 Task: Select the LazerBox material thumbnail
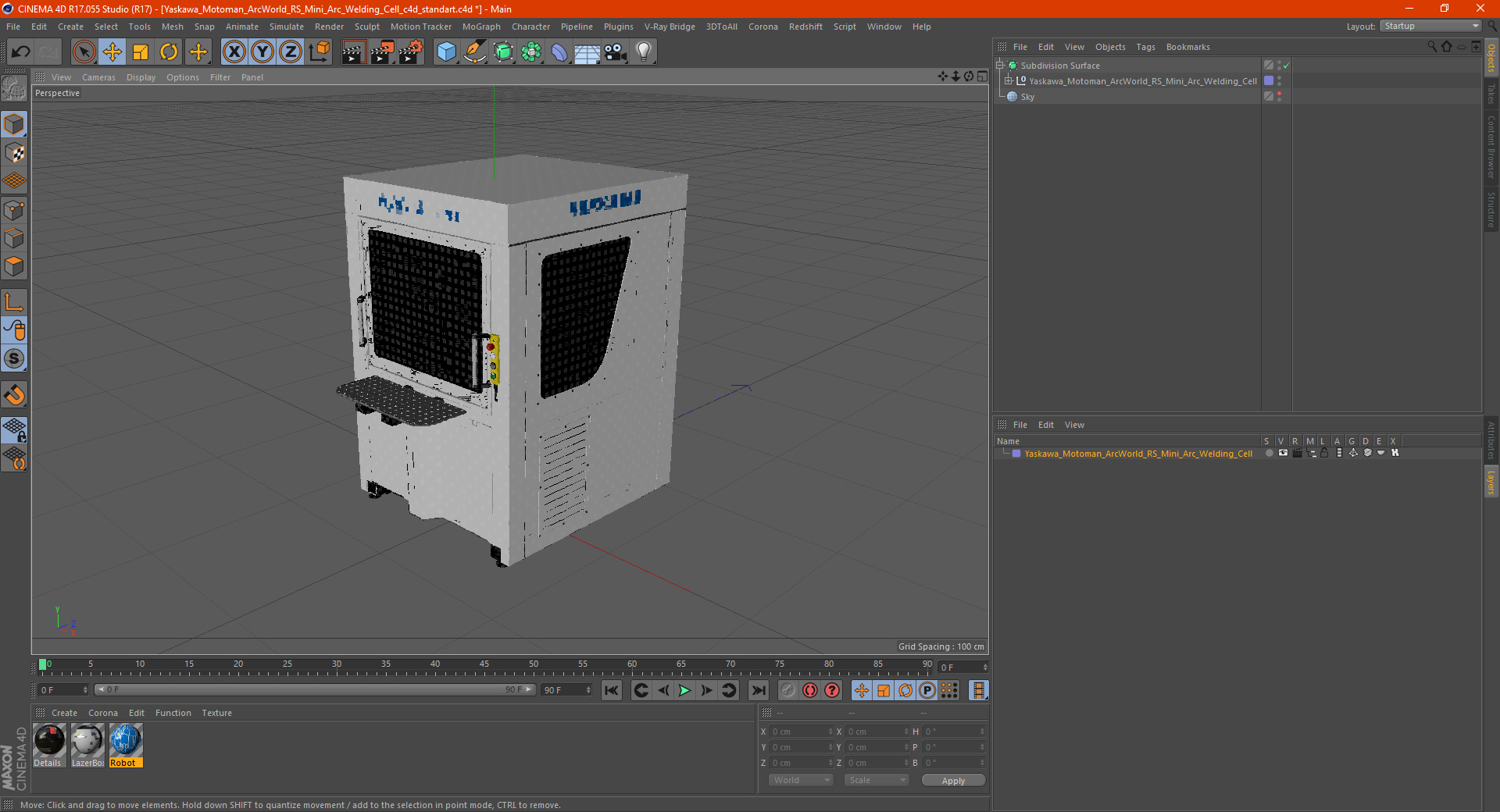[87, 746]
